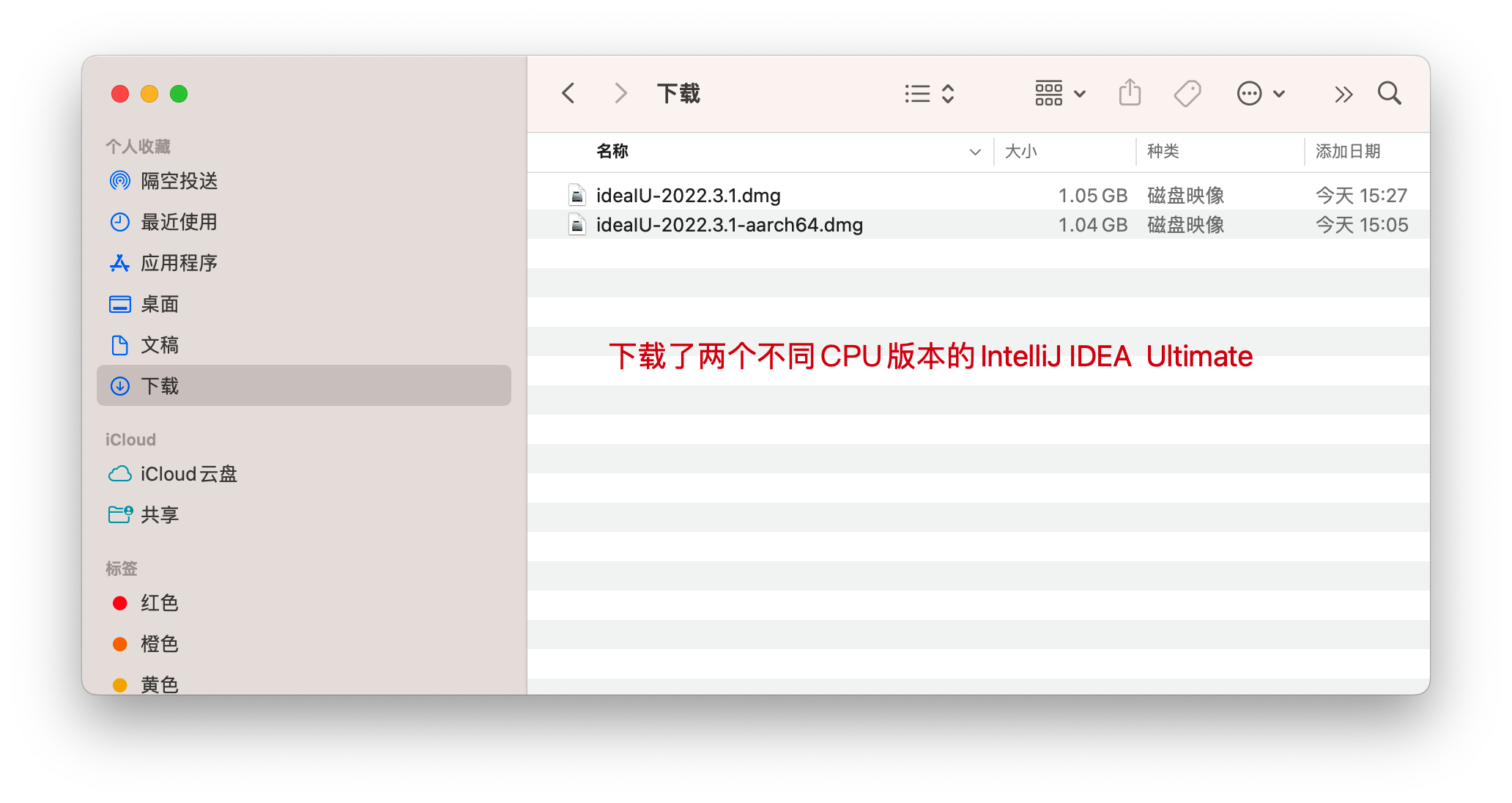Click the Applications icon beside 应用程序

click(x=120, y=263)
